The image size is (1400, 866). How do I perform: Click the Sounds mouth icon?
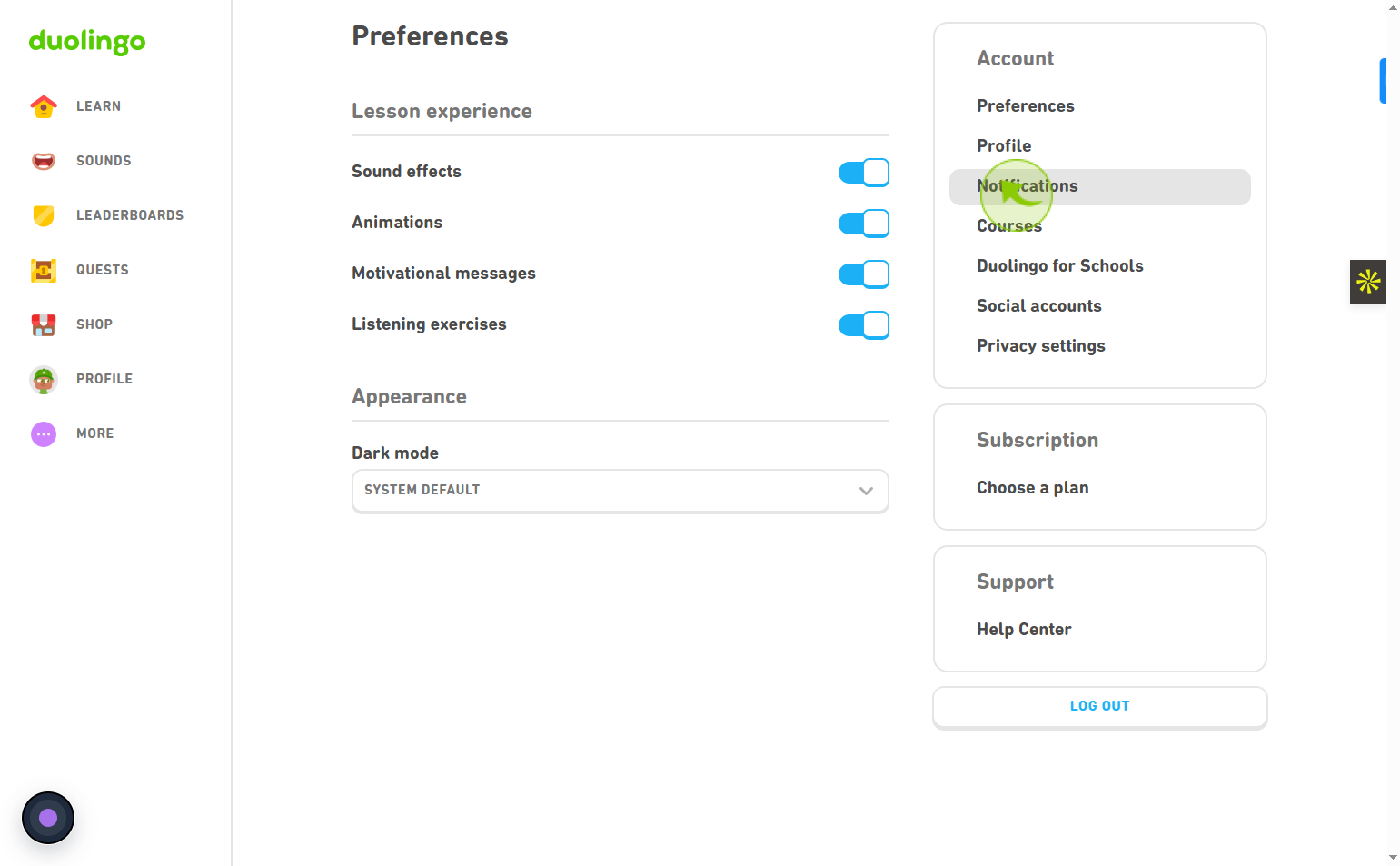[44, 161]
